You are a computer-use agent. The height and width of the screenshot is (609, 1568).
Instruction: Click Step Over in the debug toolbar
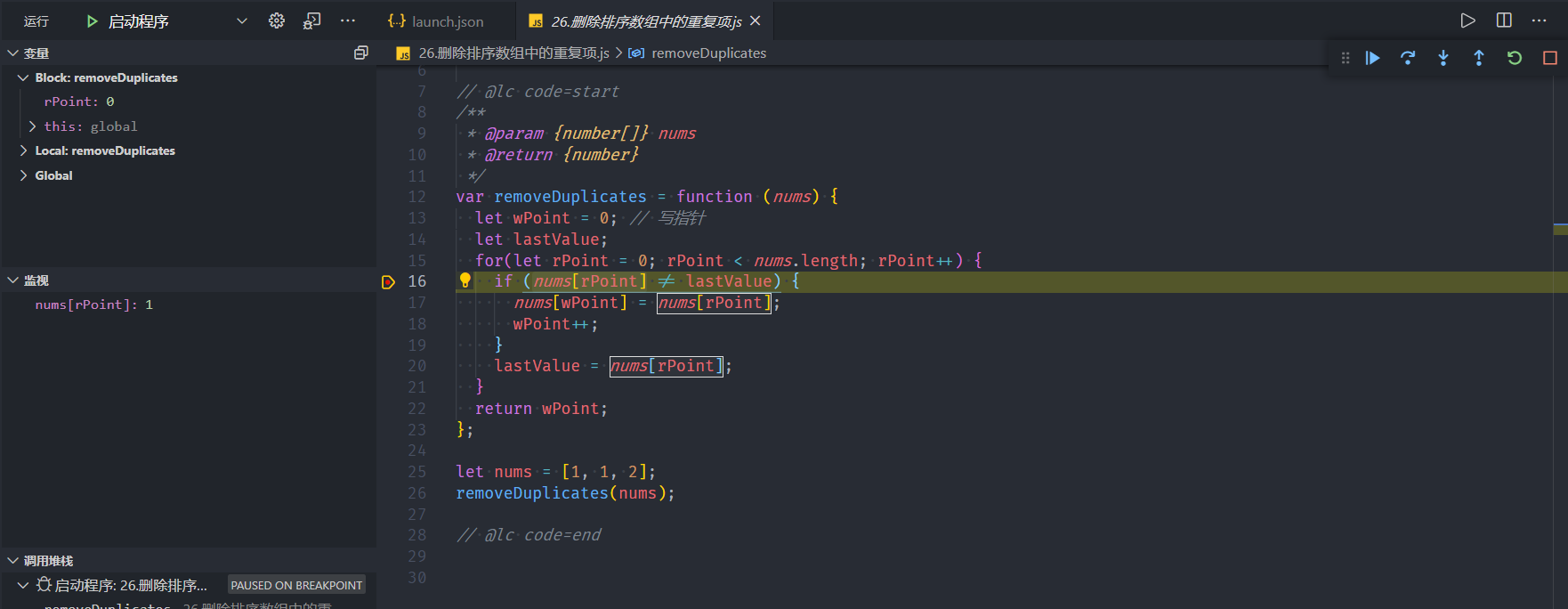[1408, 58]
